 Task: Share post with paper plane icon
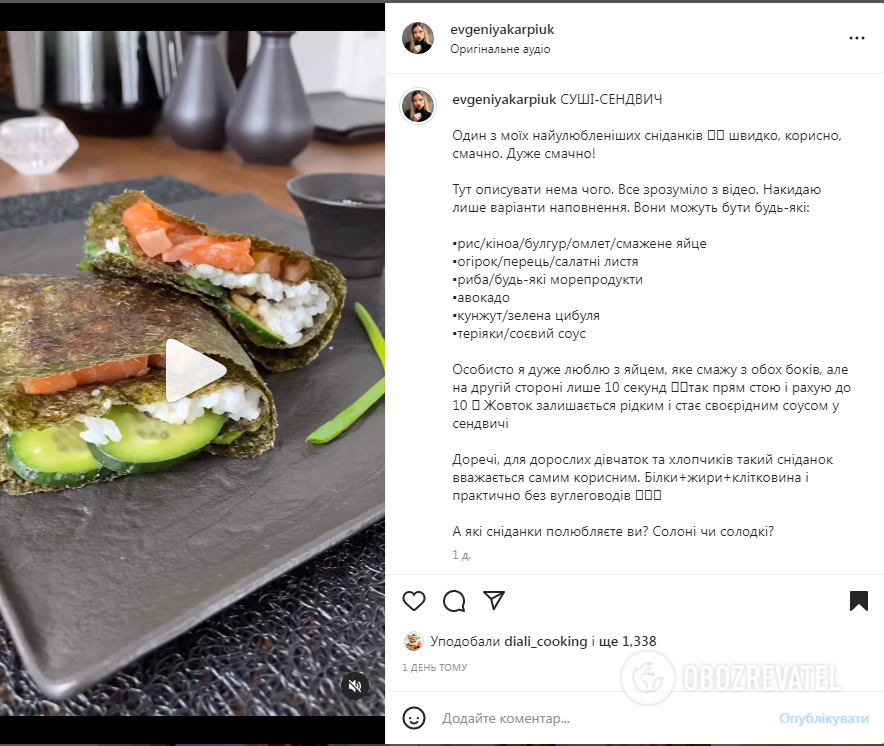click(494, 601)
